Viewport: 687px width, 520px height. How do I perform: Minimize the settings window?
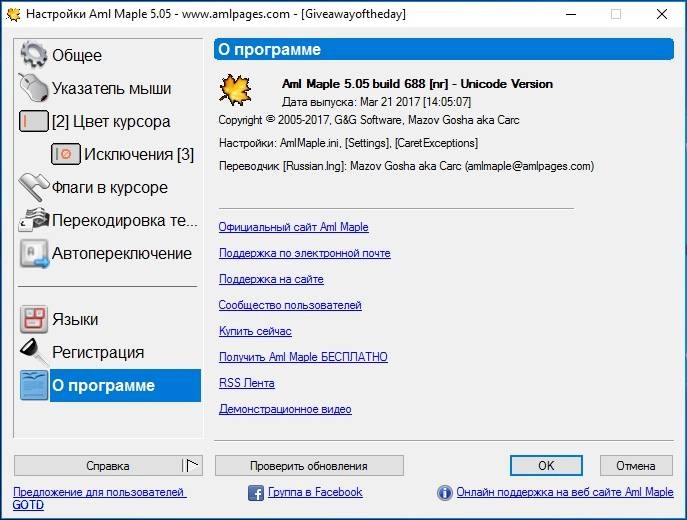[x=570, y=14]
